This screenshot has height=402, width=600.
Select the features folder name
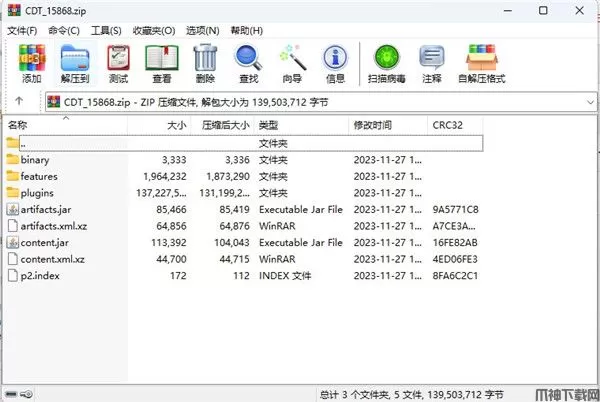39,176
